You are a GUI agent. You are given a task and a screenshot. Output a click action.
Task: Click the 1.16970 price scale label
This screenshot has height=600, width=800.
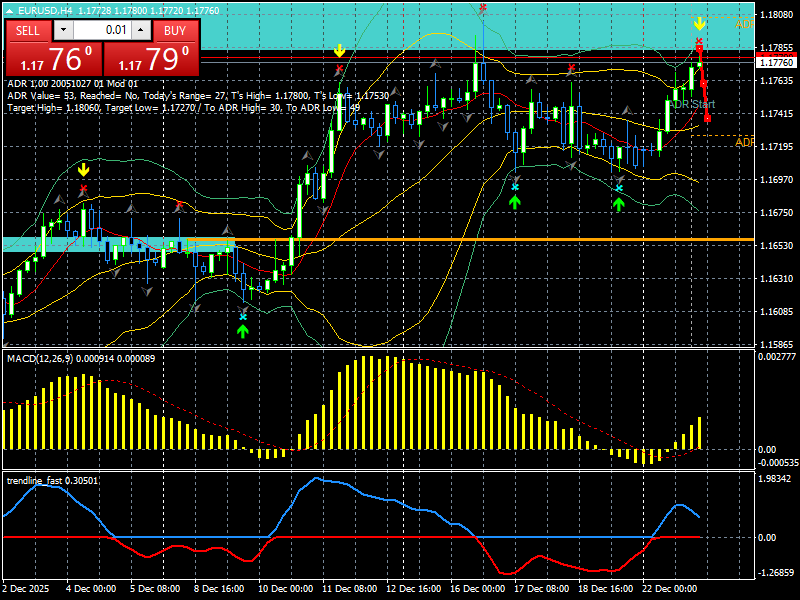777,180
